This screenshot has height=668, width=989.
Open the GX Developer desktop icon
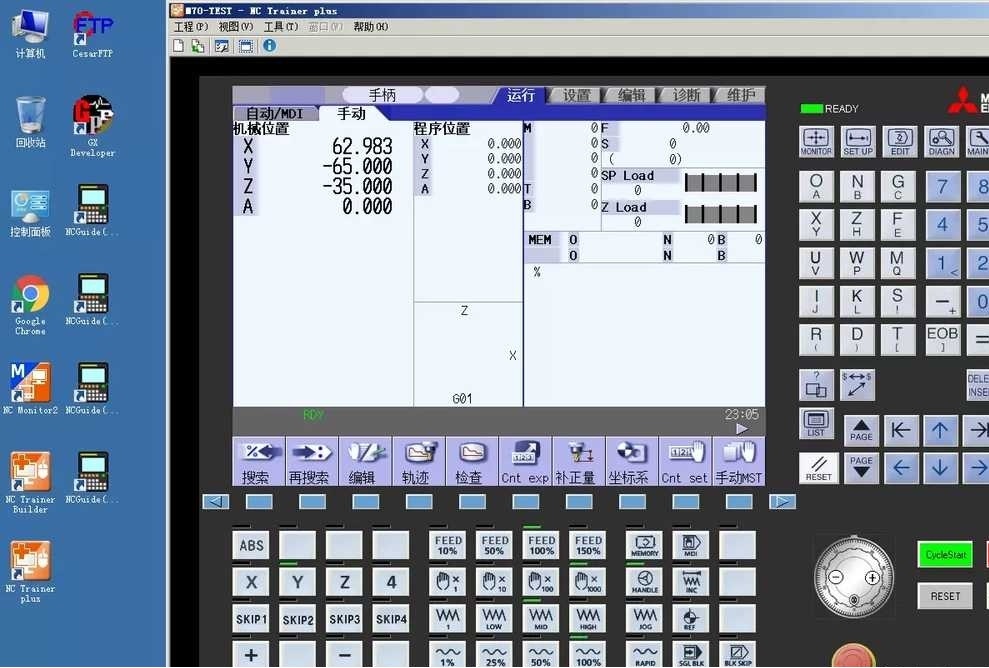pyautogui.click(x=93, y=126)
